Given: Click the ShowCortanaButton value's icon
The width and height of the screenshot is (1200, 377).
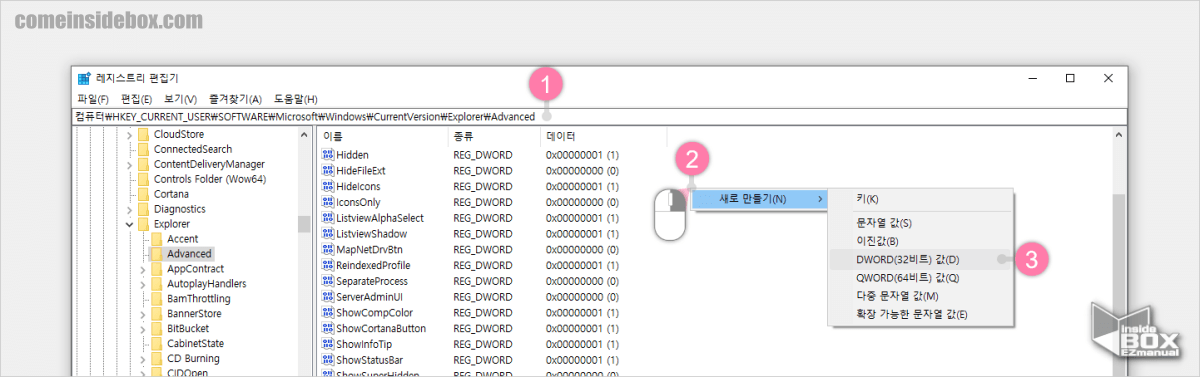Looking at the screenshot, I should point(328,328).
